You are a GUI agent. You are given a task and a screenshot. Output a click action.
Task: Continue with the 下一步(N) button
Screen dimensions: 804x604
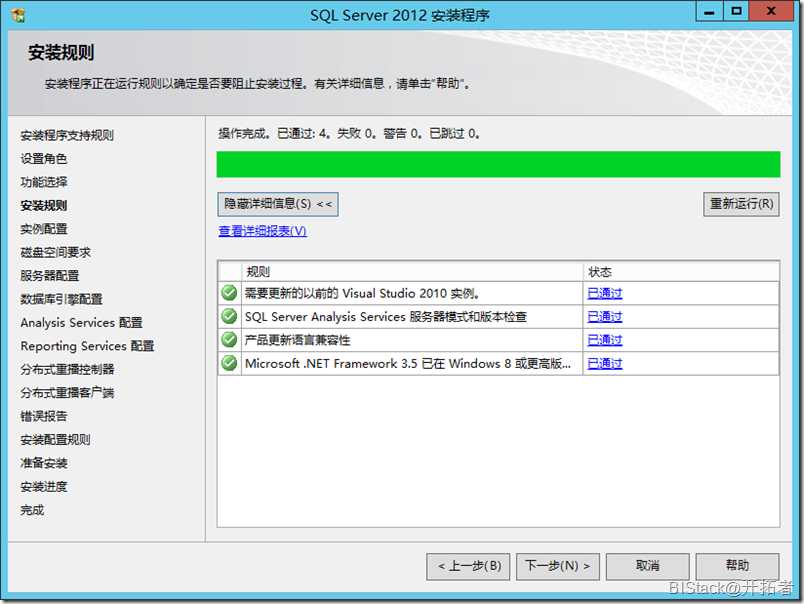point(558,566)
